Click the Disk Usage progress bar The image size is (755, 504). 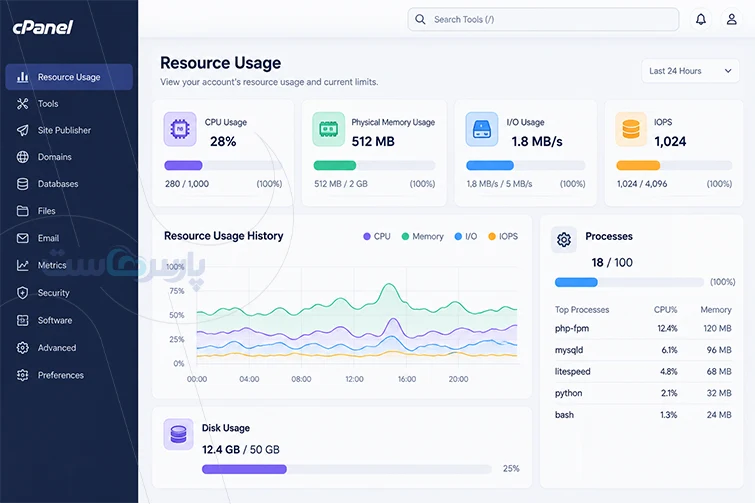347,469
